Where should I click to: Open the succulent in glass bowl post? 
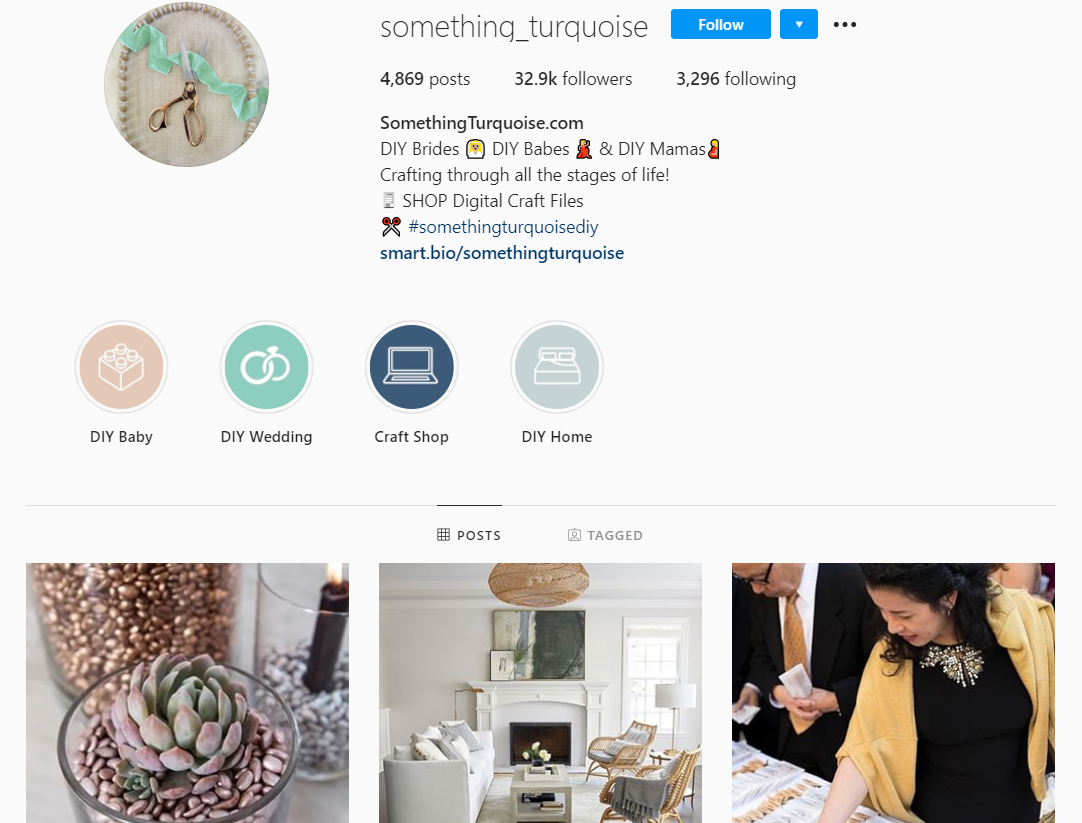(188, 693)
